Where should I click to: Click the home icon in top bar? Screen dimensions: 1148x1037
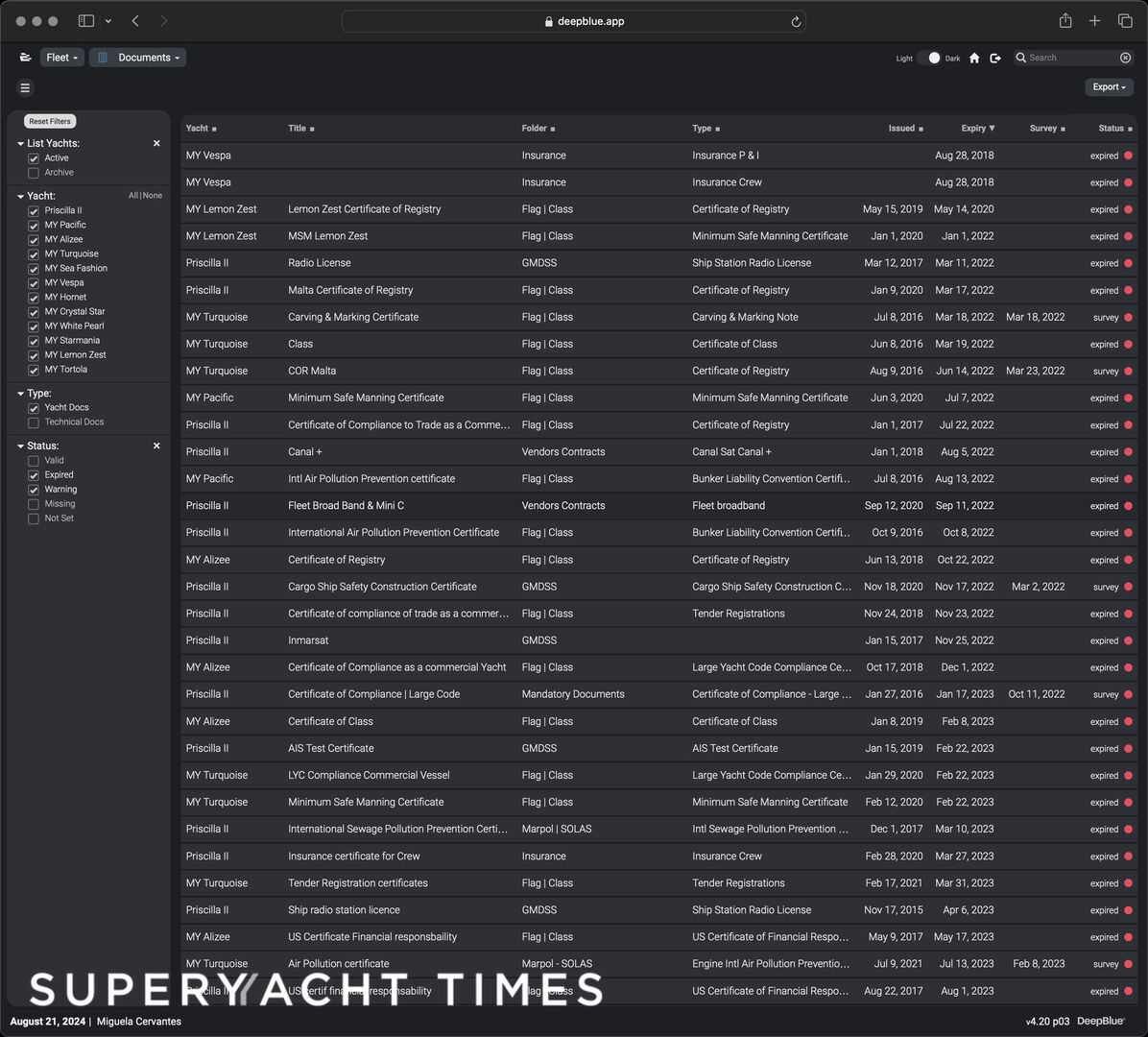tap(973, 58)
